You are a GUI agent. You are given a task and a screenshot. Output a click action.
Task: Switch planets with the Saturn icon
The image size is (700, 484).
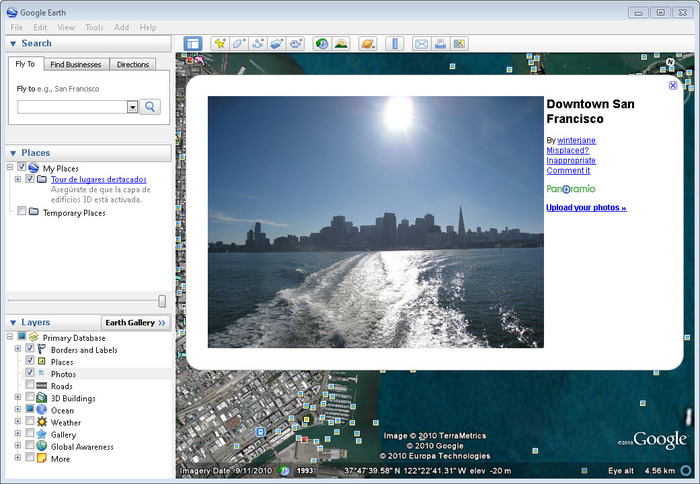(368, 44)
